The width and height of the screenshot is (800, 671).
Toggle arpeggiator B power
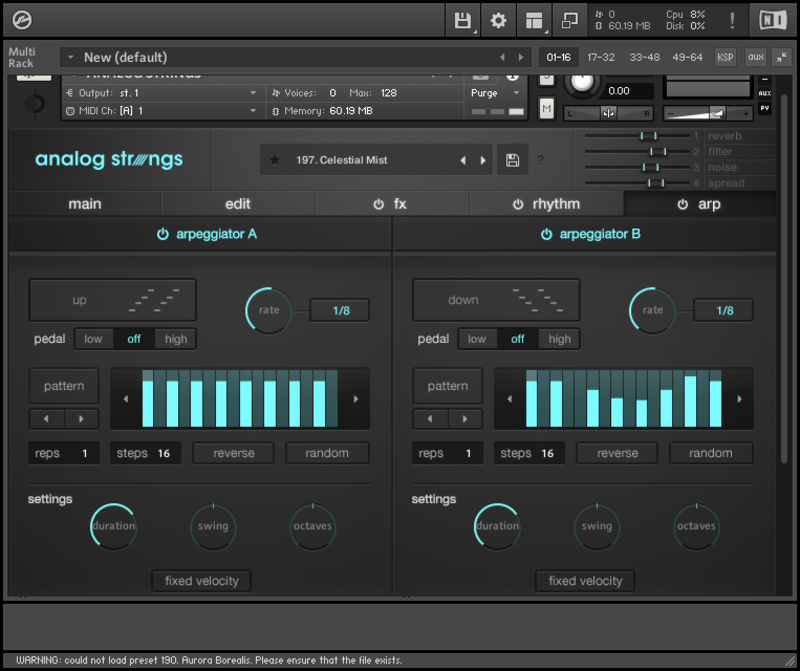[546, 234]
